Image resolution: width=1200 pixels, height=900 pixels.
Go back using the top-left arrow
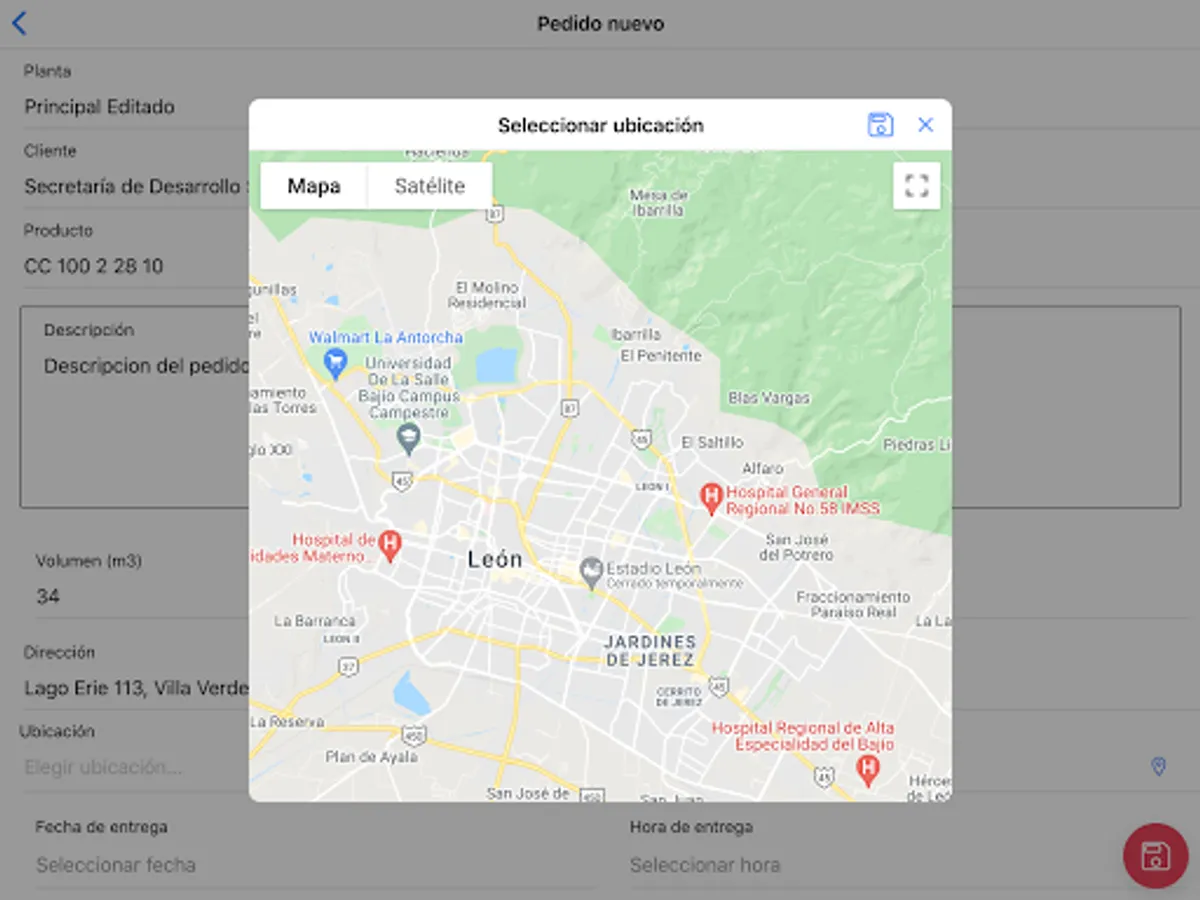pos(19,24)
